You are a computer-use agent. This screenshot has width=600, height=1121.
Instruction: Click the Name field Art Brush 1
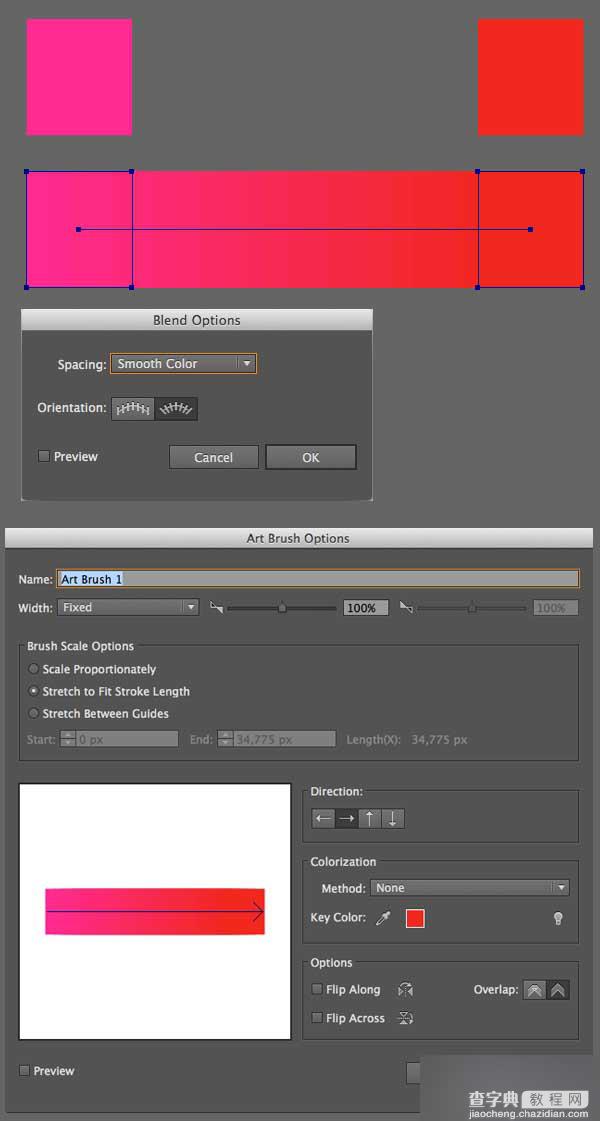point(318,579)
